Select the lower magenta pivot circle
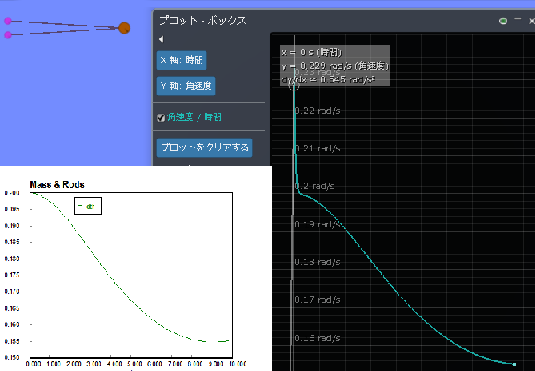The image size is (535, 371). coord(8,35)
